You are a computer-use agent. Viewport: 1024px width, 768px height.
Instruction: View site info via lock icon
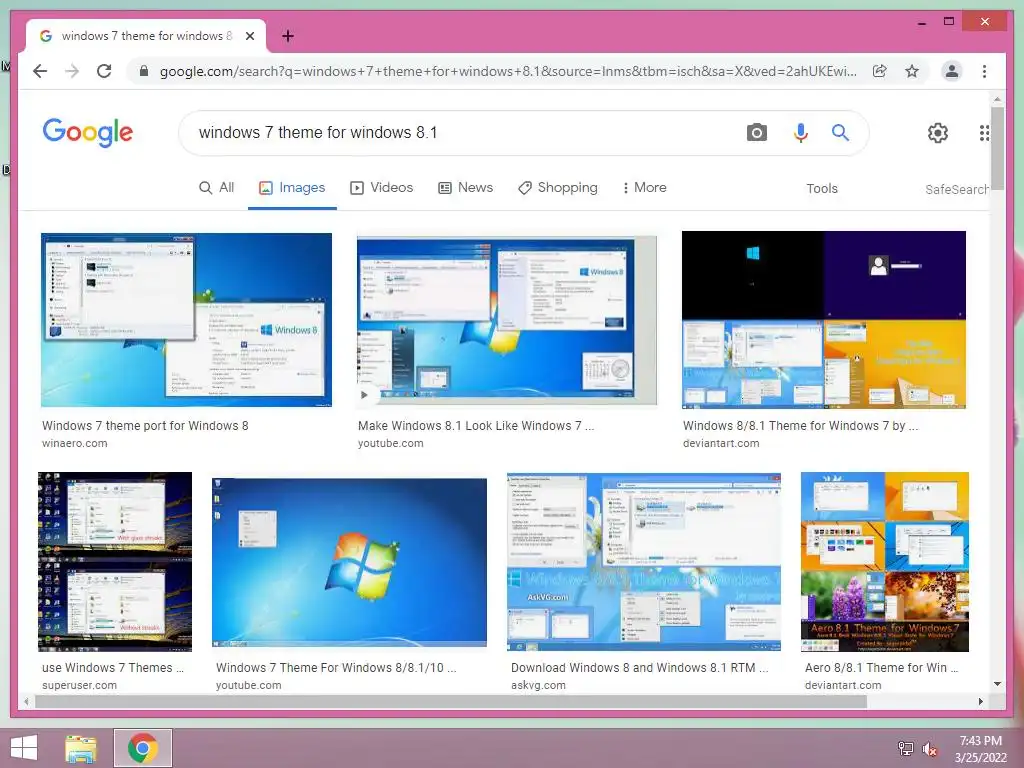coord(144,71)
